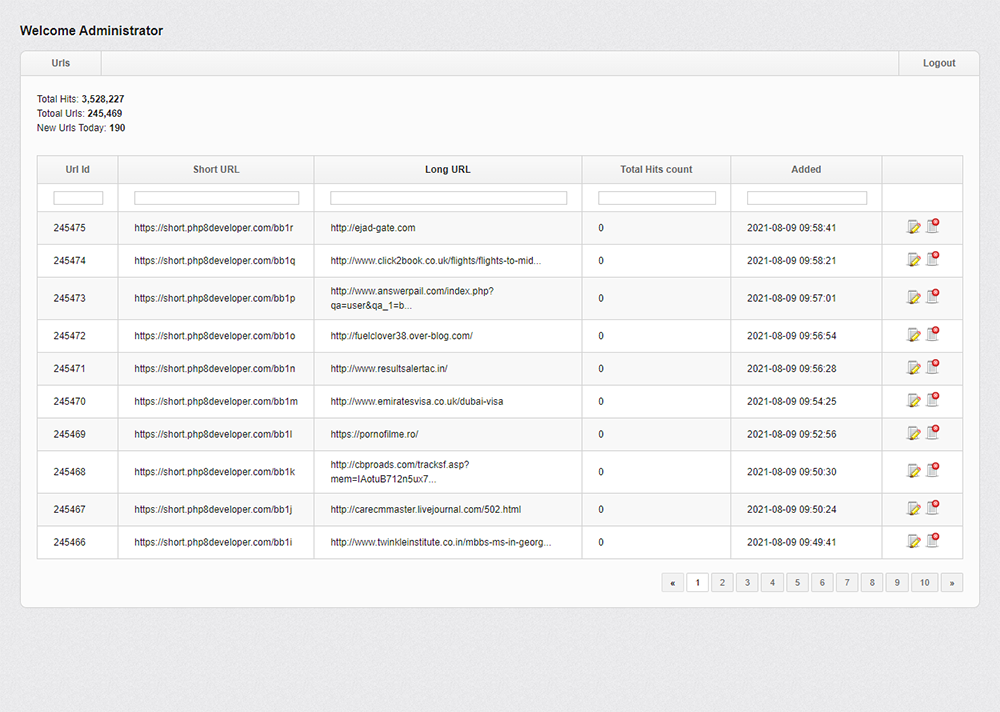Open the Urls menu tab

(61, 63)
